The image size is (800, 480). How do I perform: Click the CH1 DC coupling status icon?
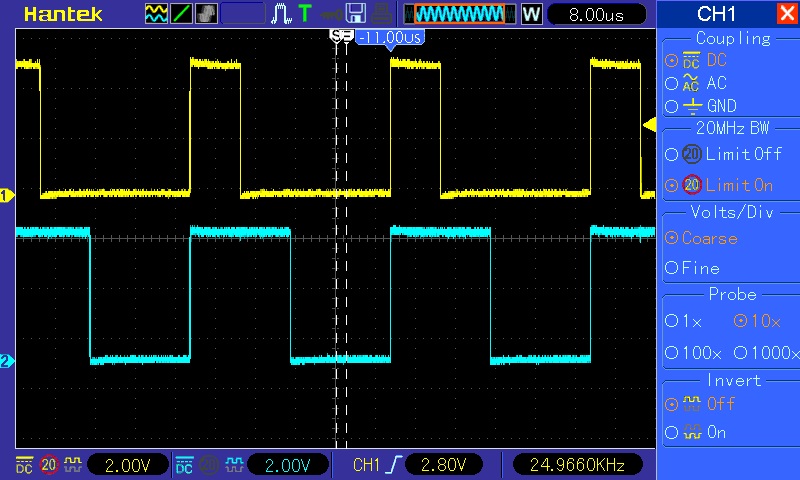coord(24,465)
